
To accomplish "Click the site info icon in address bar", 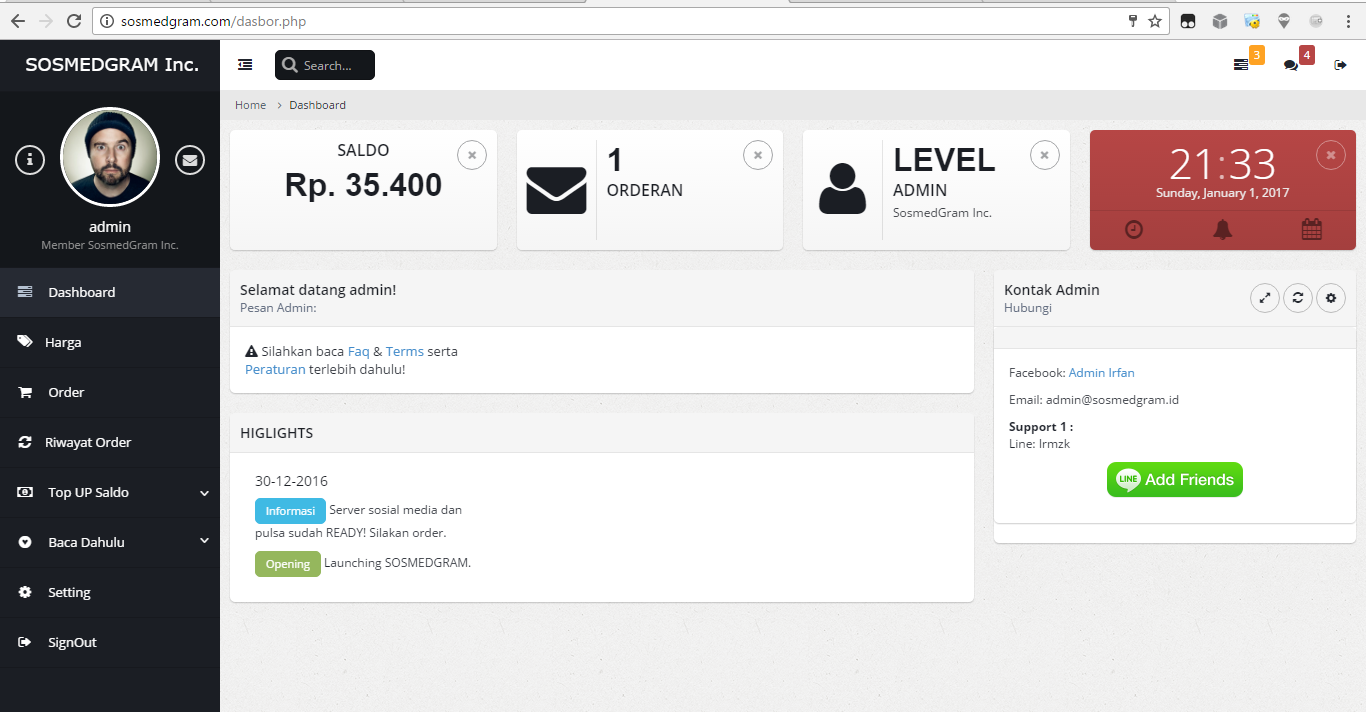I will (107, 21).
